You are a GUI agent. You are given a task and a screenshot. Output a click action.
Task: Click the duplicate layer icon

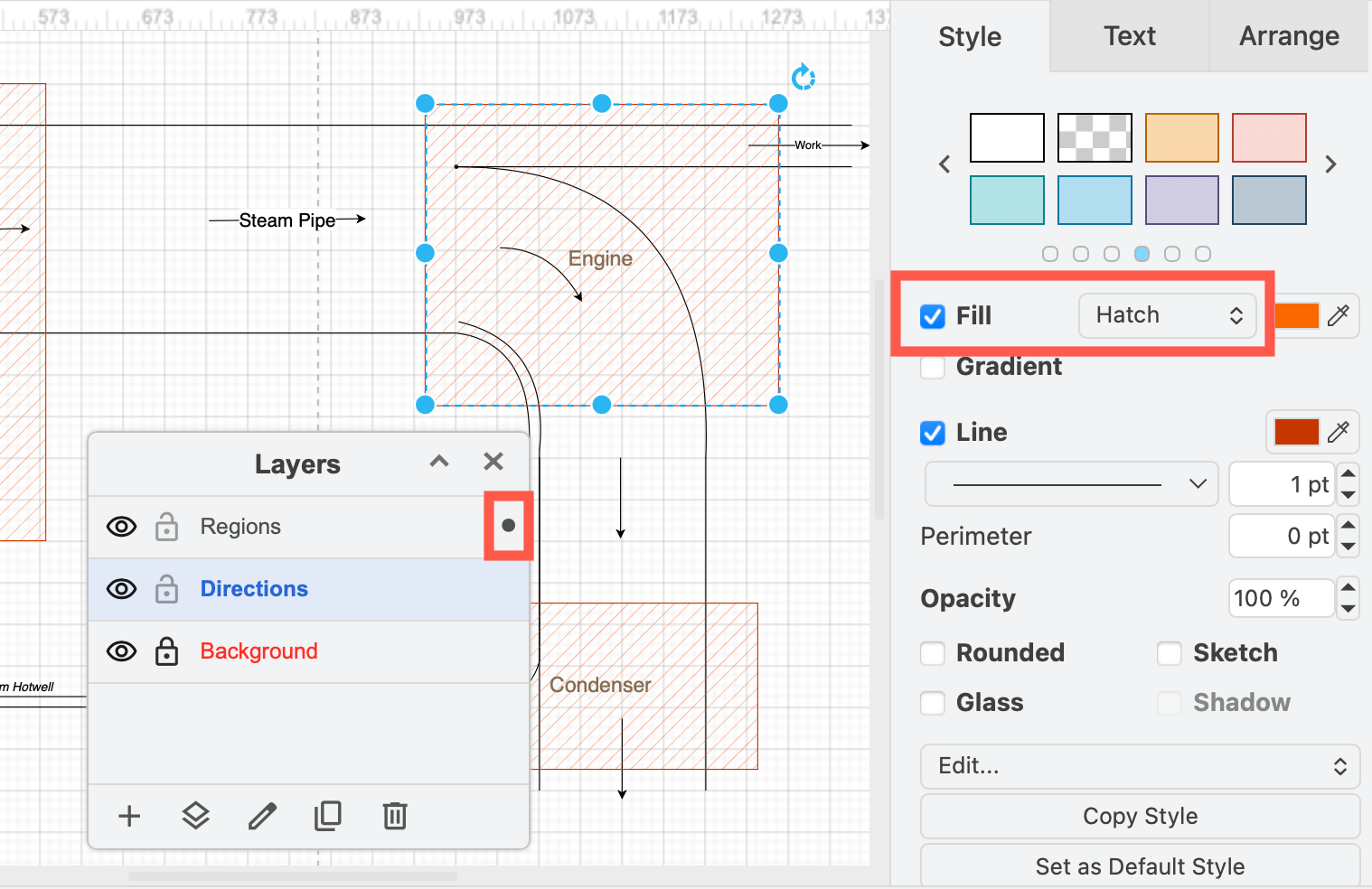pos(328,816)
